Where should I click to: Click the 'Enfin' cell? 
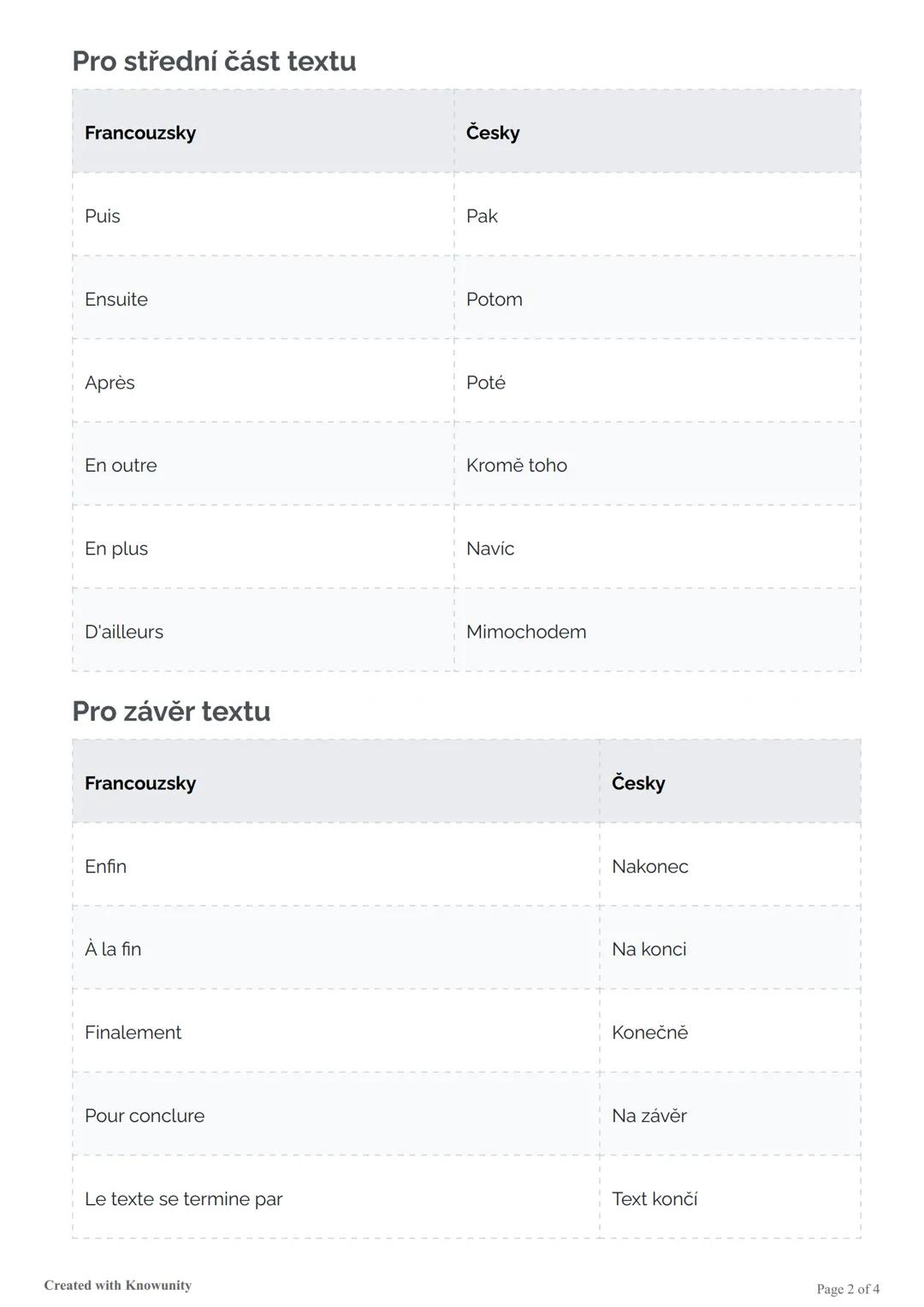pyautogui.click(x=105, y=866)
